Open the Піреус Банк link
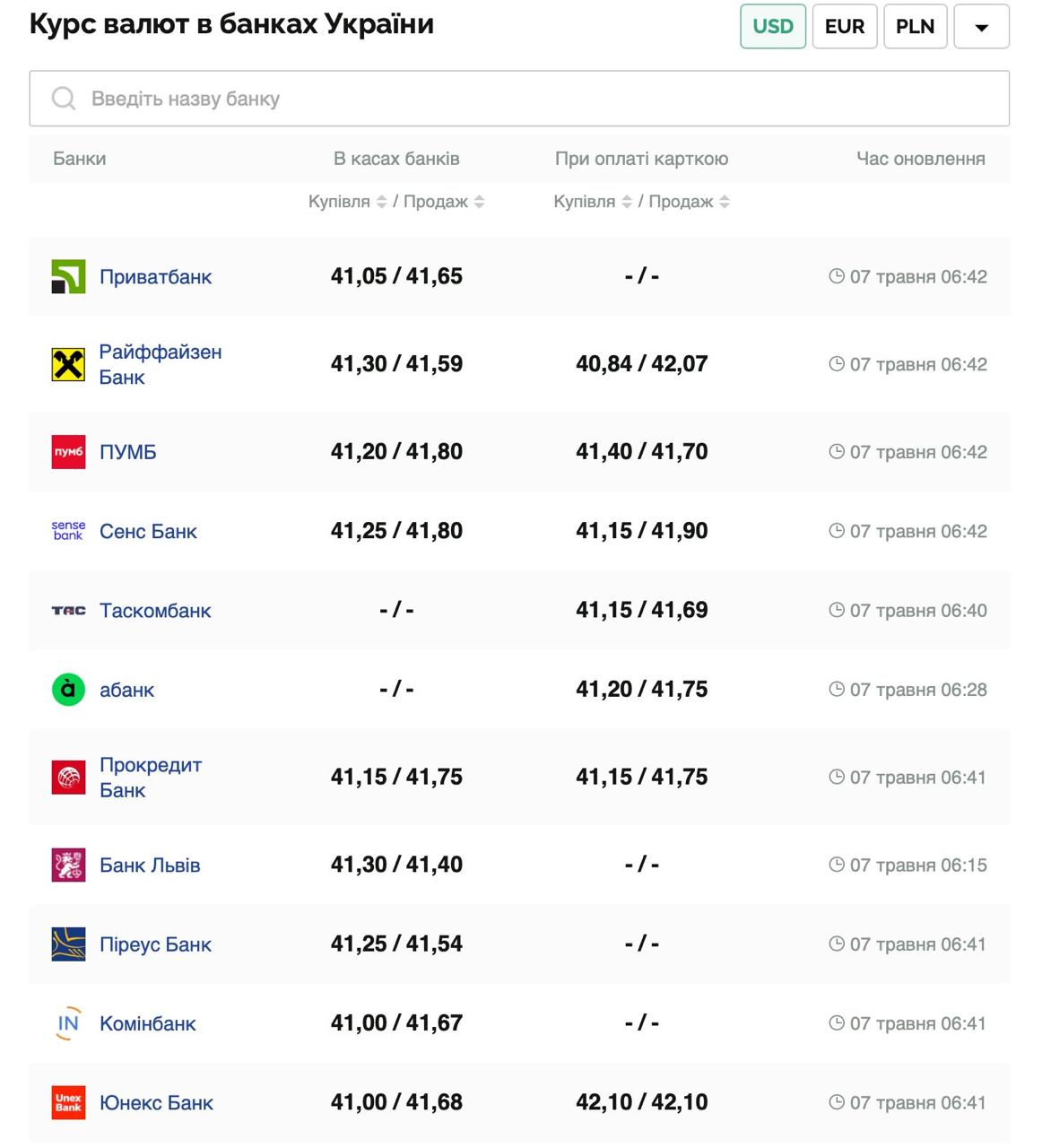Screen dimensions: 1042x1148 tap(155, 944)
